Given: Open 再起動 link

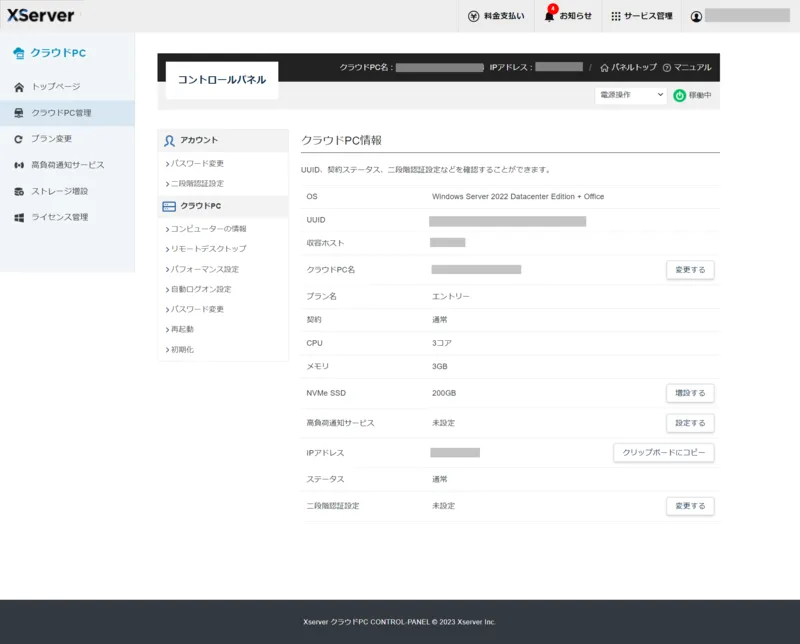Looking at the screenshot, I should tap(180, 329).
